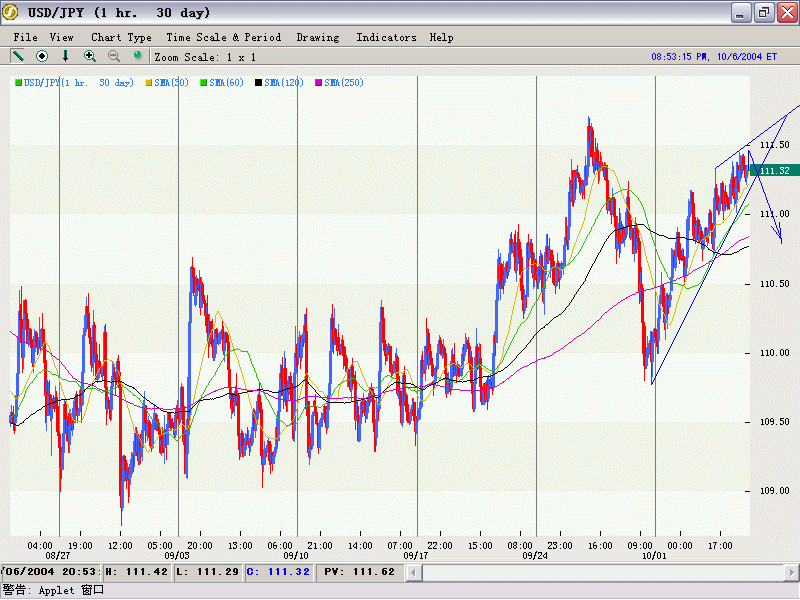800x600 pixels.
Task: Click the 111.32 current price tag
Action: (772, 171)
